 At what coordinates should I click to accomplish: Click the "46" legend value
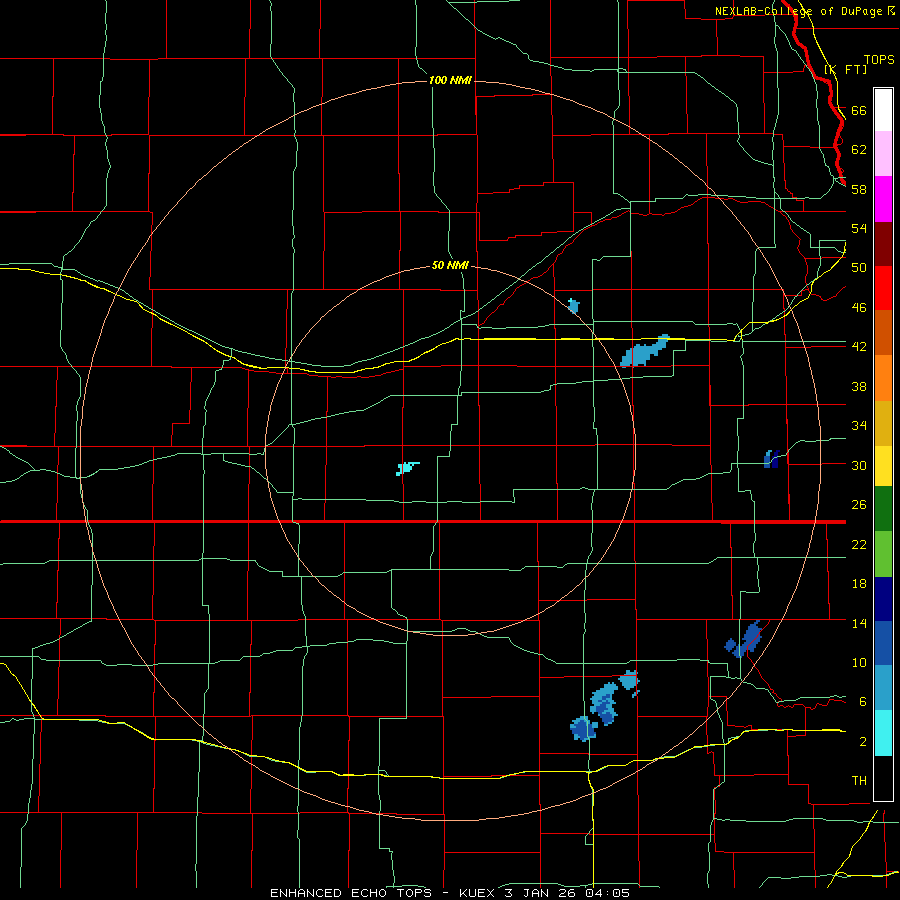tap(859, 307)
